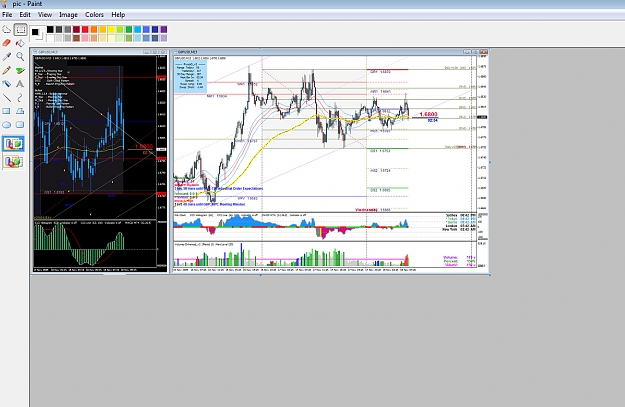
Task: Choose the straight Line tool
Action: click(x=6, y=97)
